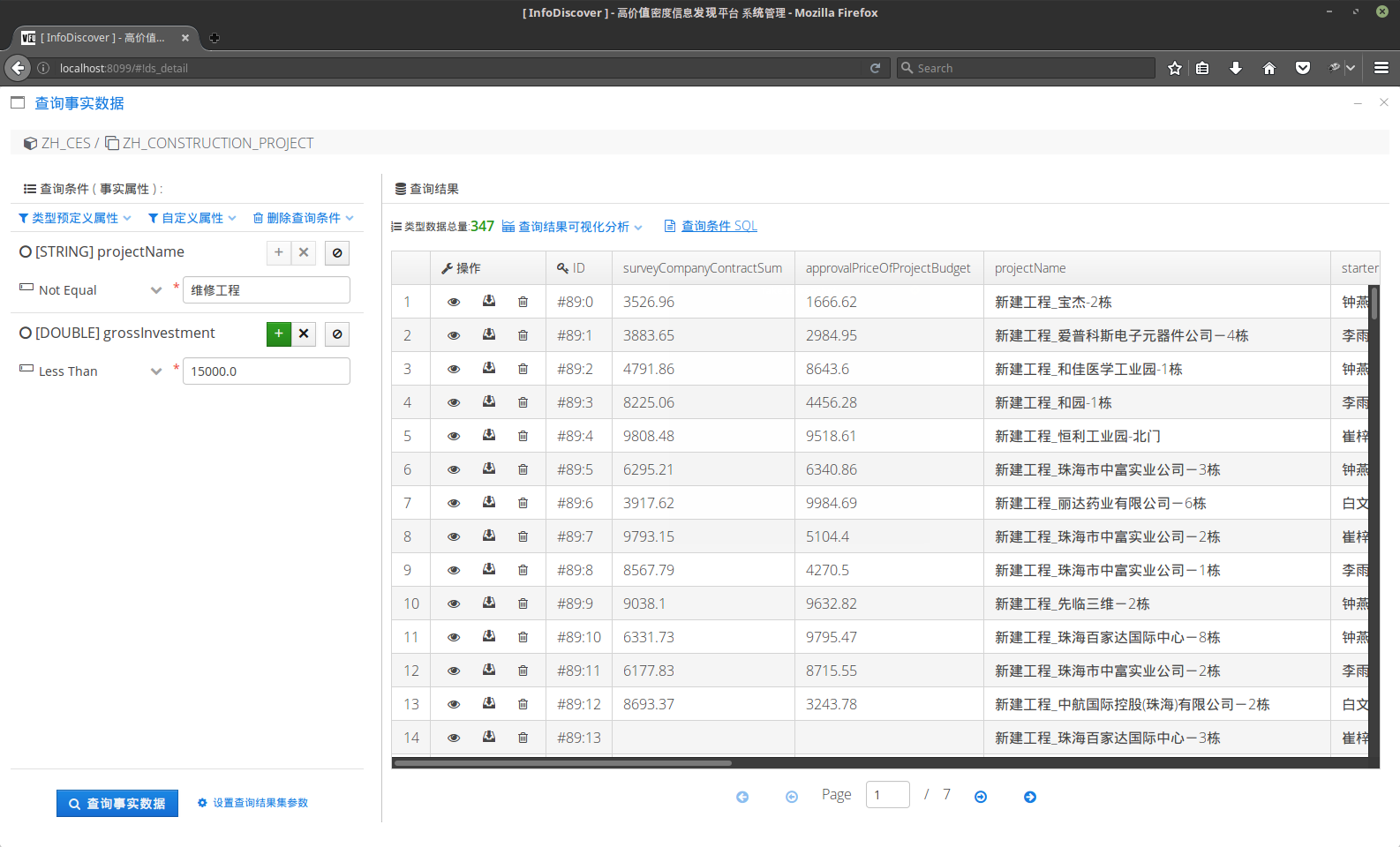Sort by surveyCompanyContractSum column header

pos(703,268)
